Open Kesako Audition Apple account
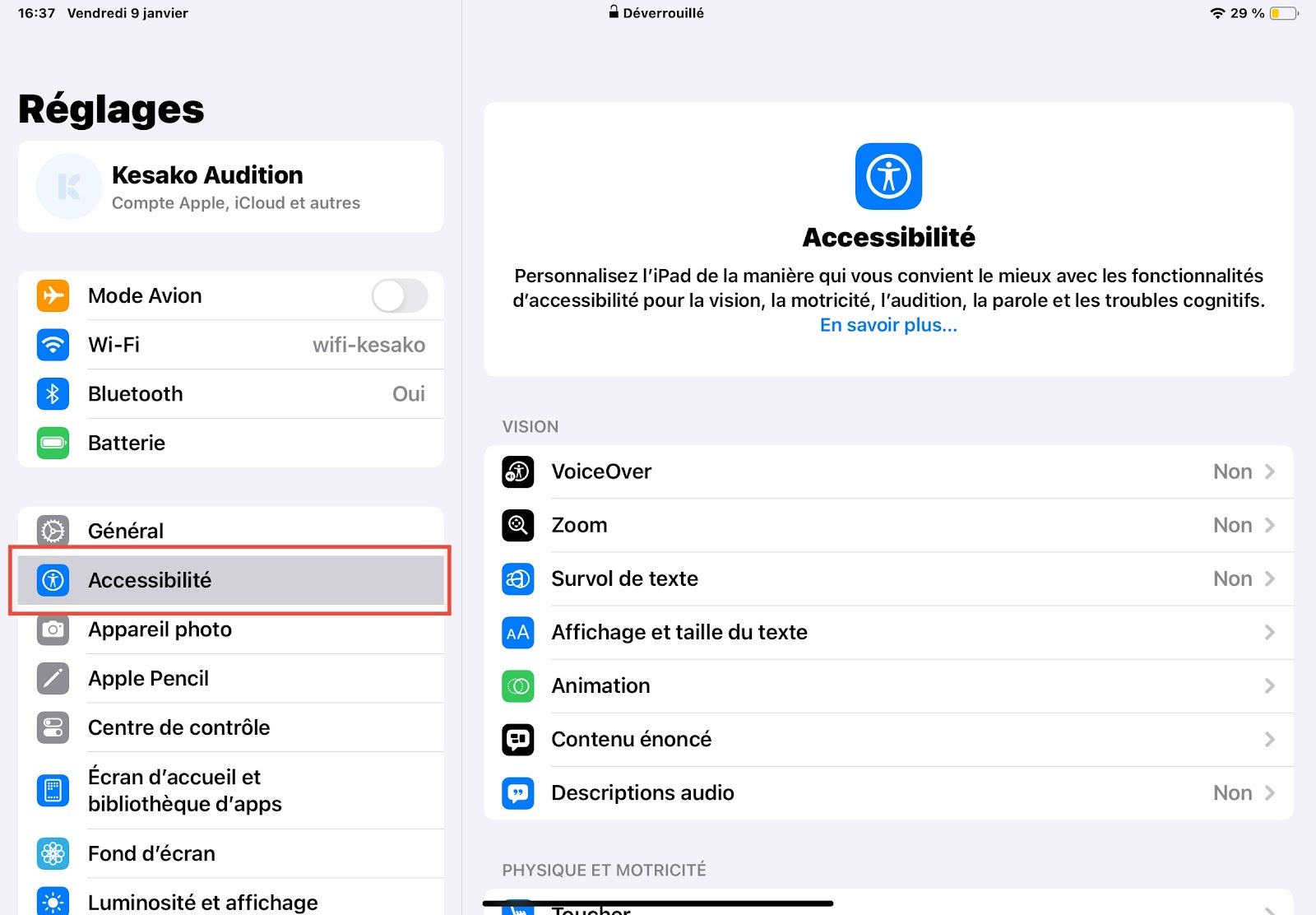Screen dimensions: 1316x915 (x=231, y=187)
